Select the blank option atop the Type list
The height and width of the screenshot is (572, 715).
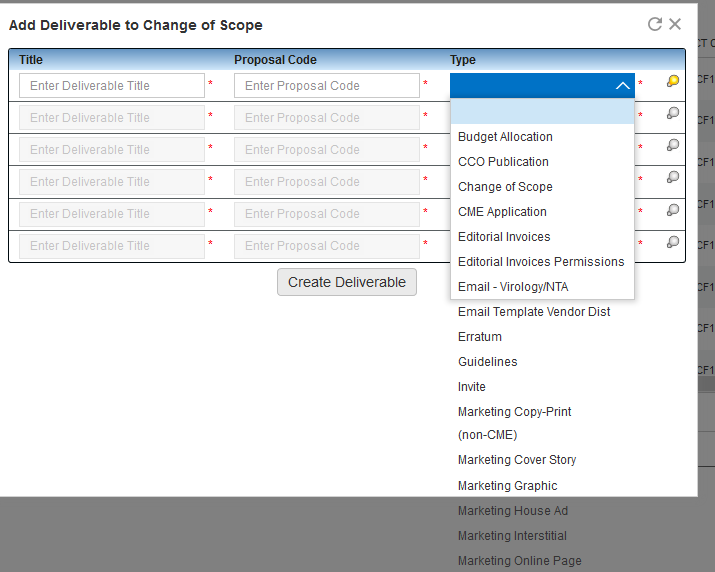click(542, 112)
